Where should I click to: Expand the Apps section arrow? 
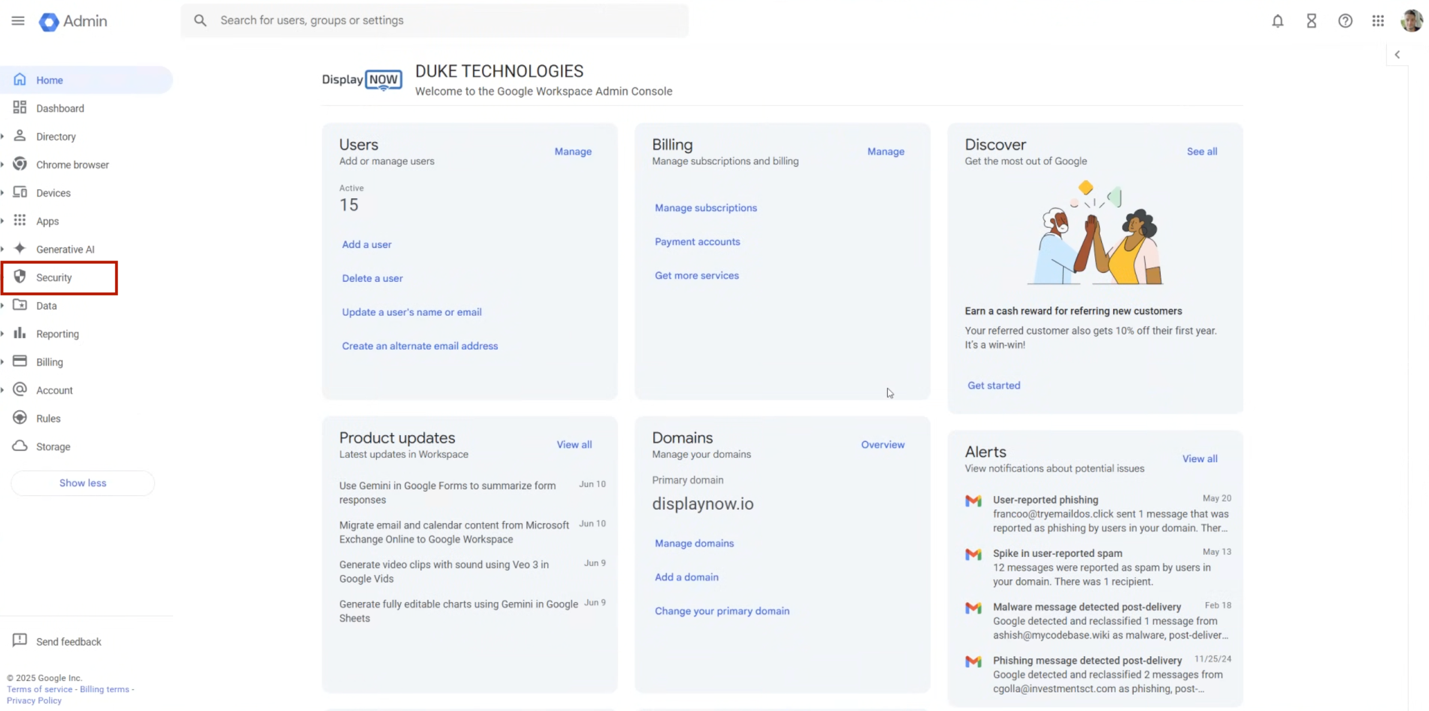coord(3,221)
